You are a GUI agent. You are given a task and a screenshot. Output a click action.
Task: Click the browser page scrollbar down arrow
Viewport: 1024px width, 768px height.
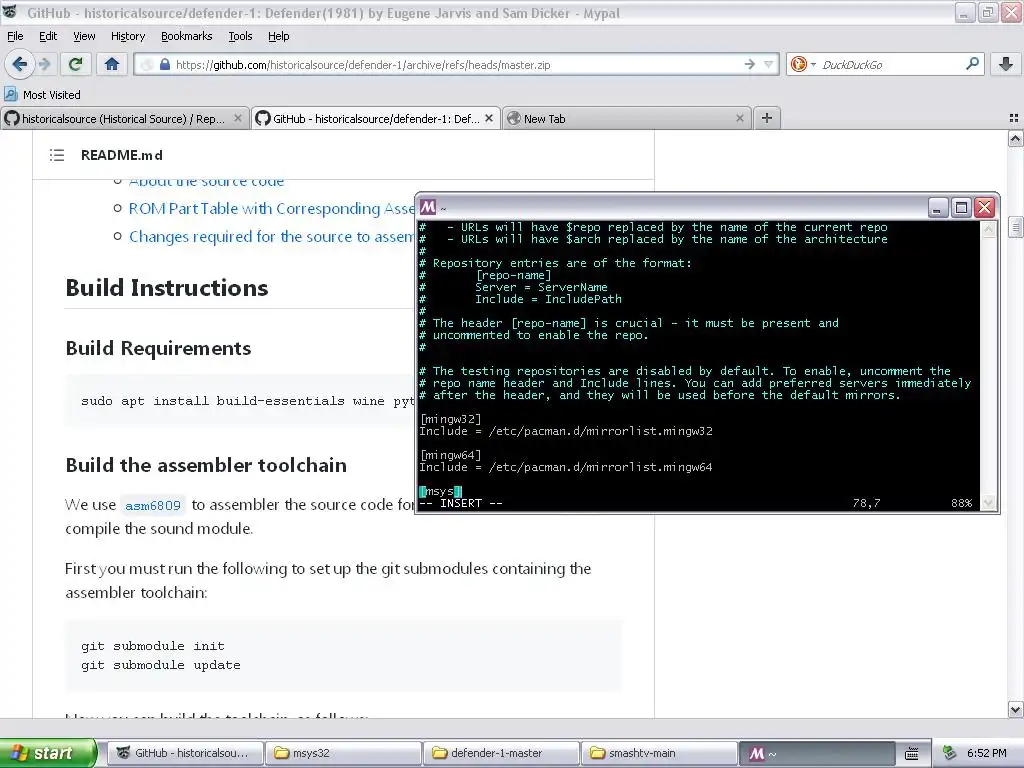(1015, 709)
